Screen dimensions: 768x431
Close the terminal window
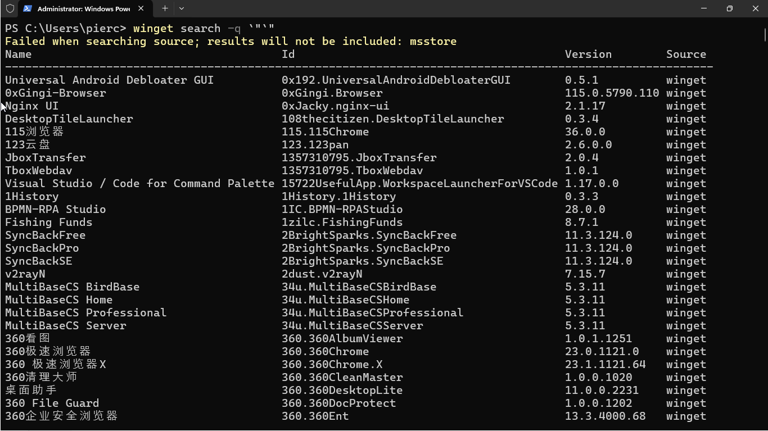[755, 8]
